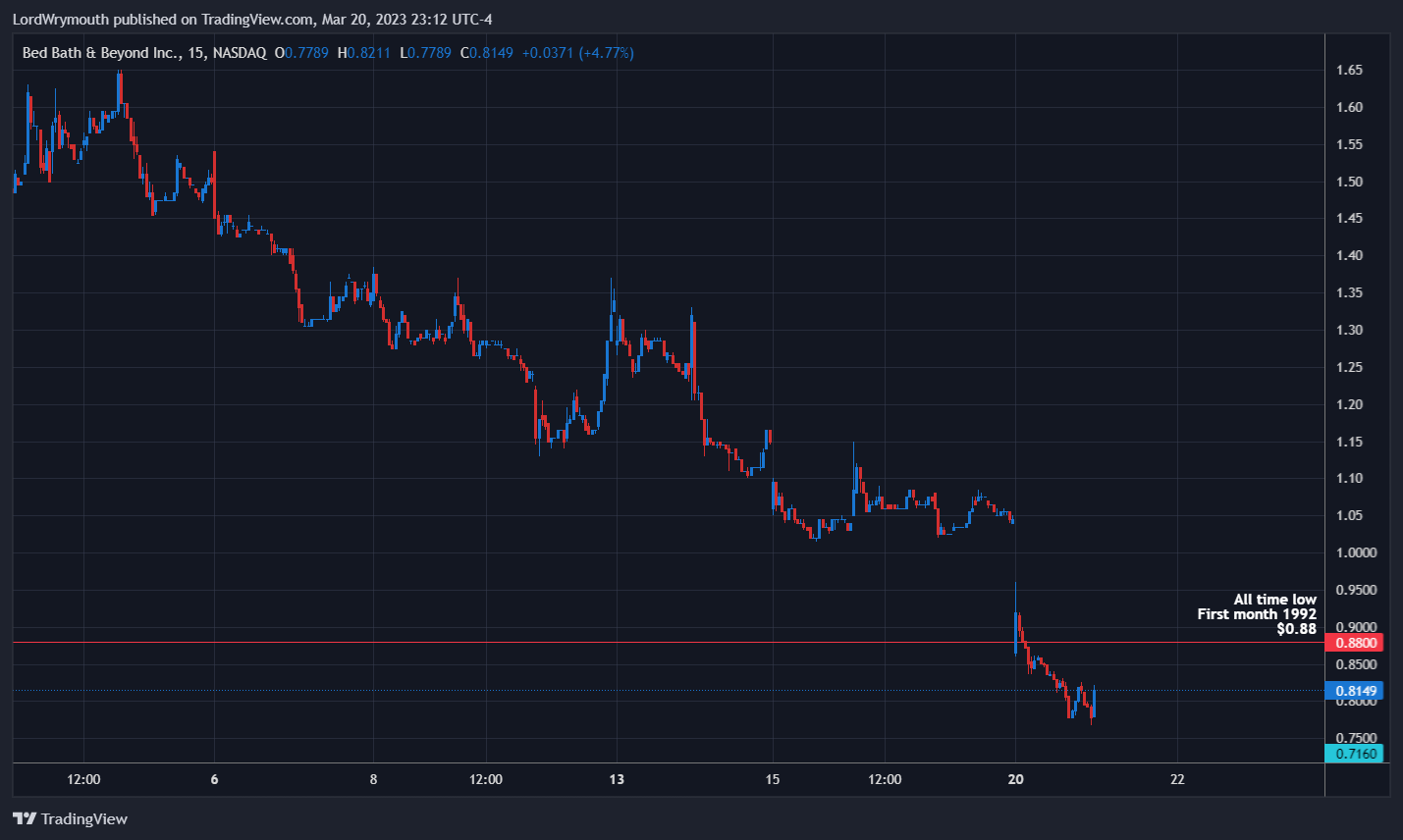Click the date label 13 on time axis

pyautogui.click(x=617, y=779)
